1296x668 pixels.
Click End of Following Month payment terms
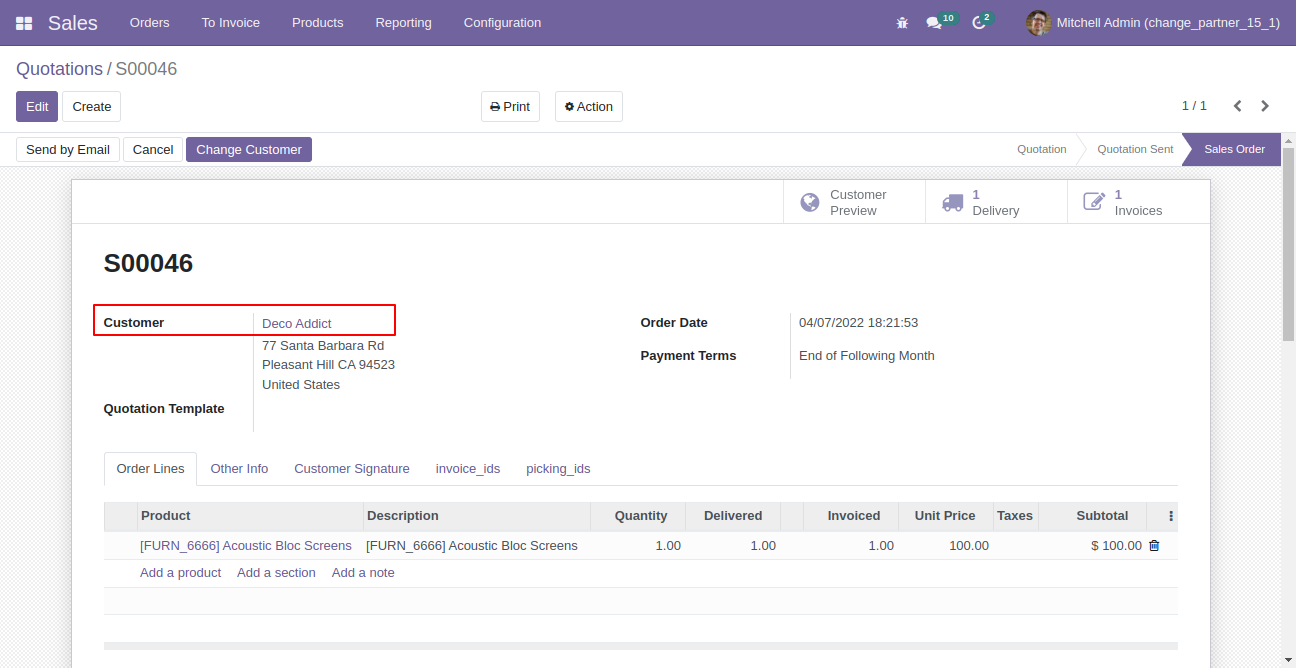pos(867,356)
